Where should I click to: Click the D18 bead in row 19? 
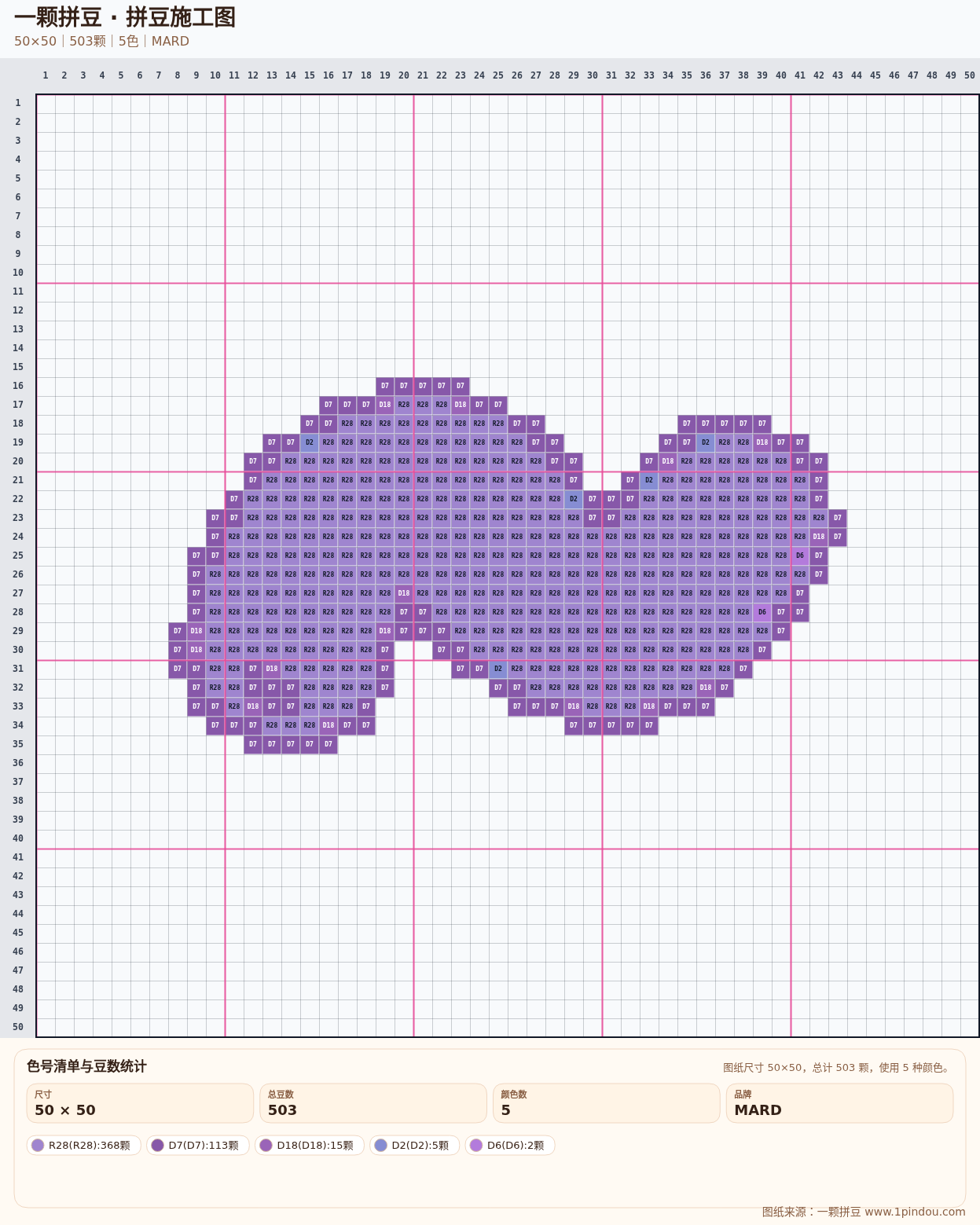(762, 442)
